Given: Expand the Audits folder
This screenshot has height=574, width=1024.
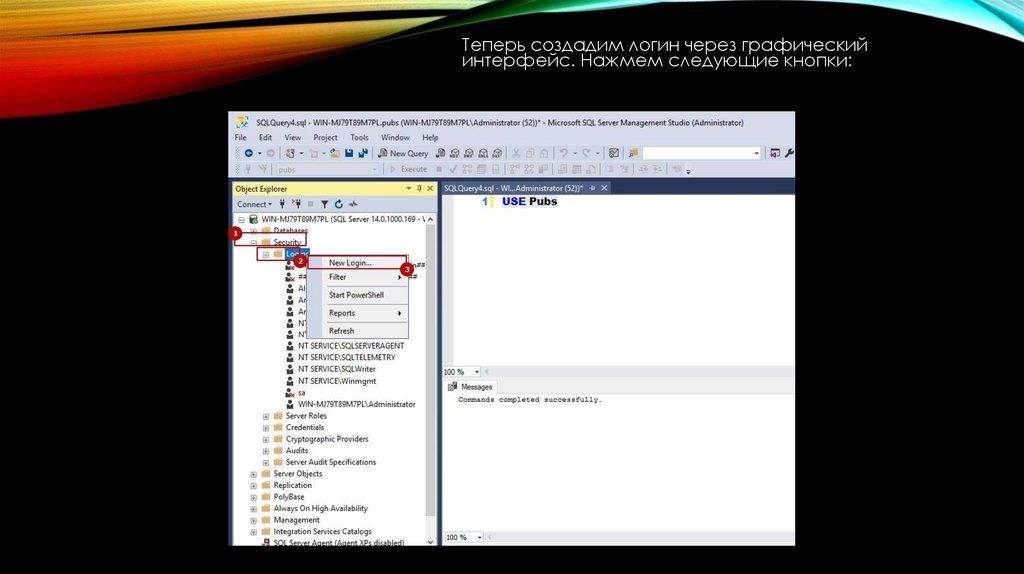Looking at the screenshot, I should (x=266, y=451).
